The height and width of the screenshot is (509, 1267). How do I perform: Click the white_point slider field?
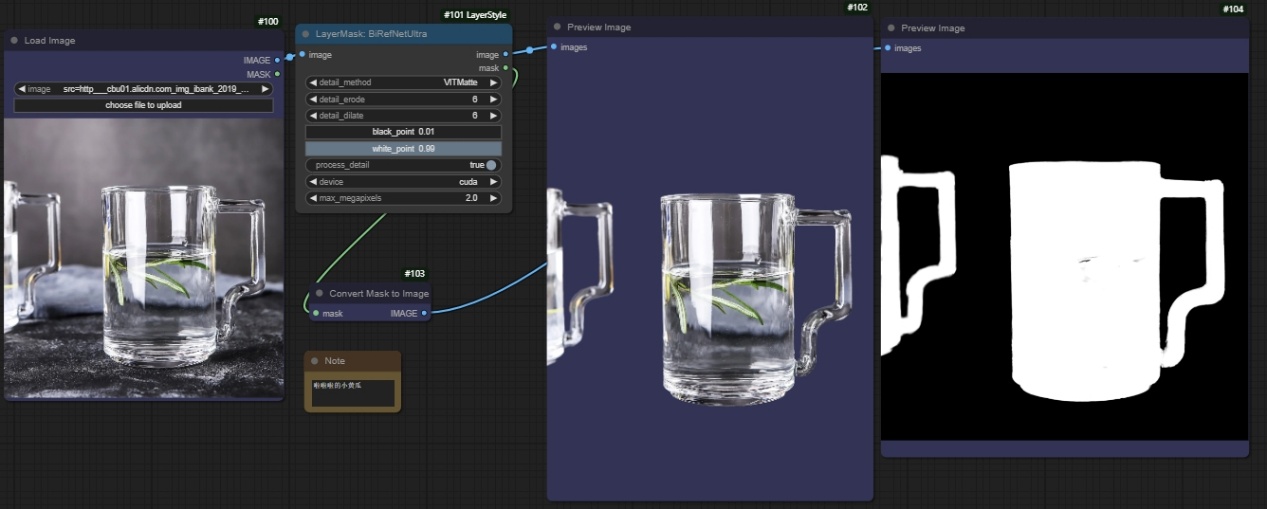pos(403,148)
